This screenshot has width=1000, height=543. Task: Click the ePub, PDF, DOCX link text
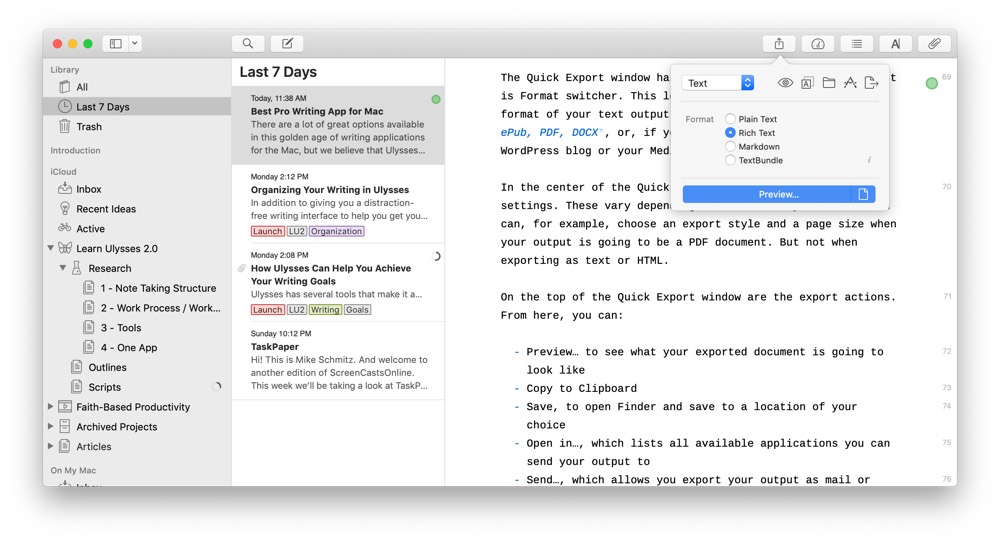coord(550,132)
